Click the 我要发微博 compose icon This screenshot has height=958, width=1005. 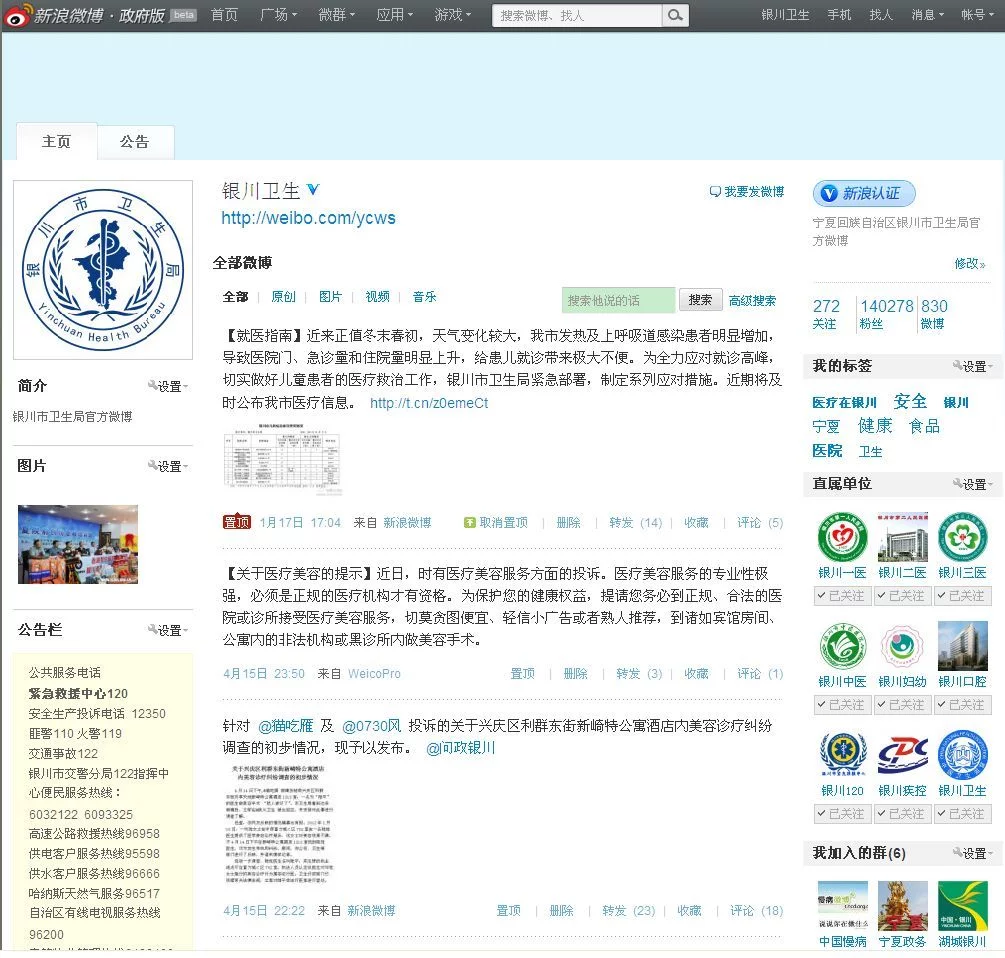[715, 192]
